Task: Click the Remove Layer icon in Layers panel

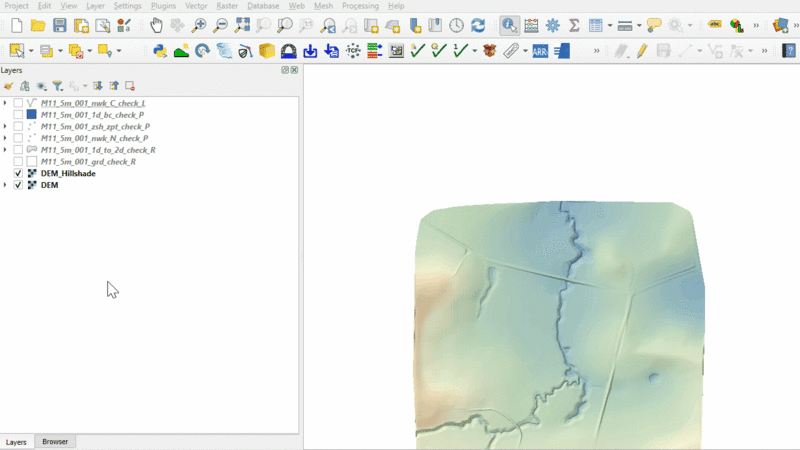Action: point(130,86)
